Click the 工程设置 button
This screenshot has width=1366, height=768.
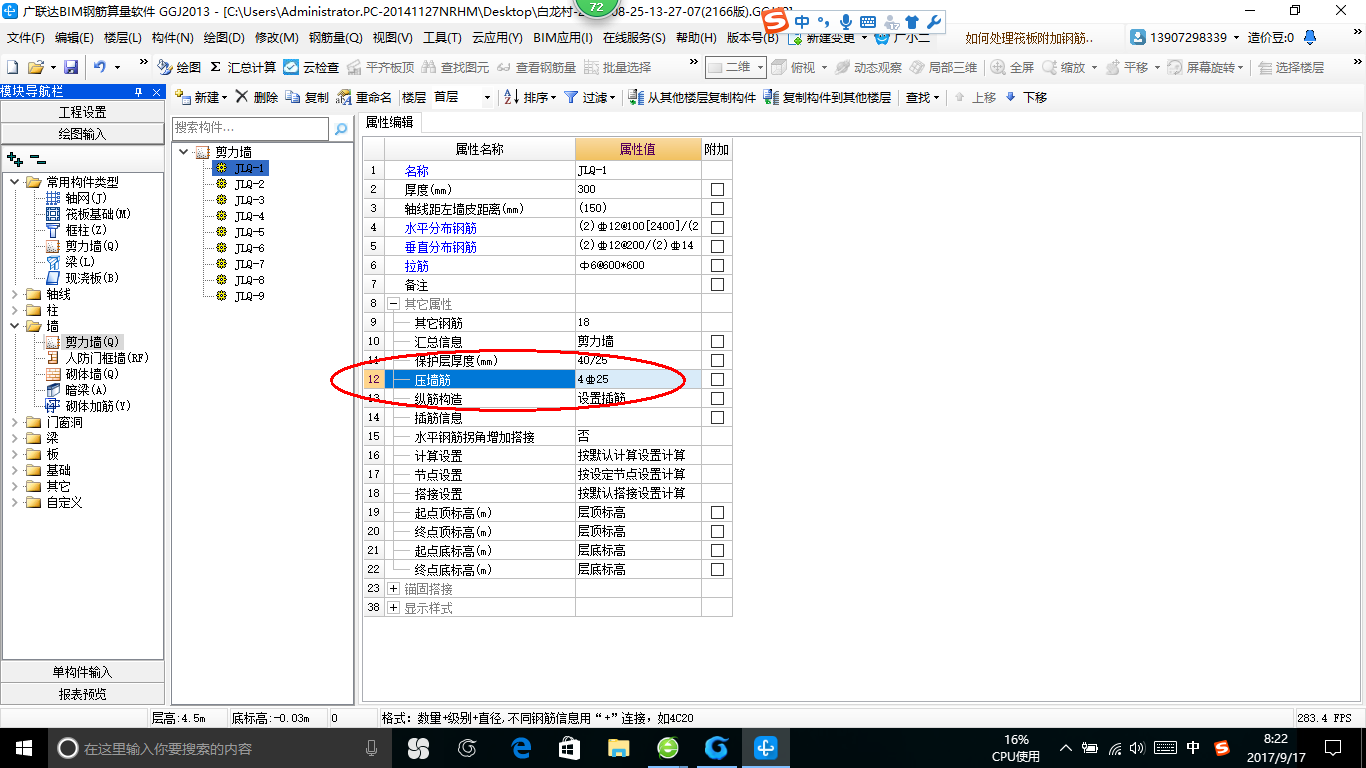(x=82, y=112)
